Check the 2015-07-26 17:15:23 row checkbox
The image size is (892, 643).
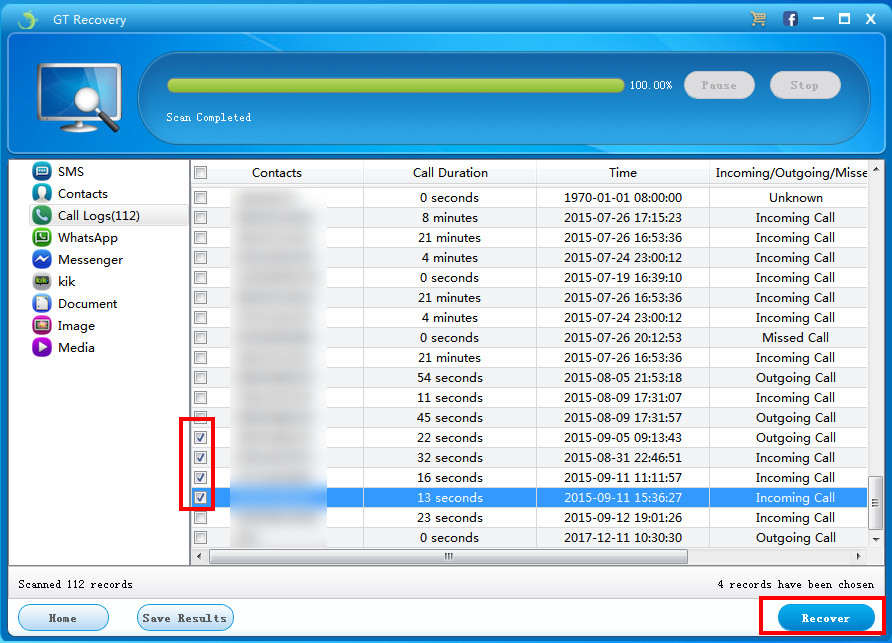click(x=200, y=217)
